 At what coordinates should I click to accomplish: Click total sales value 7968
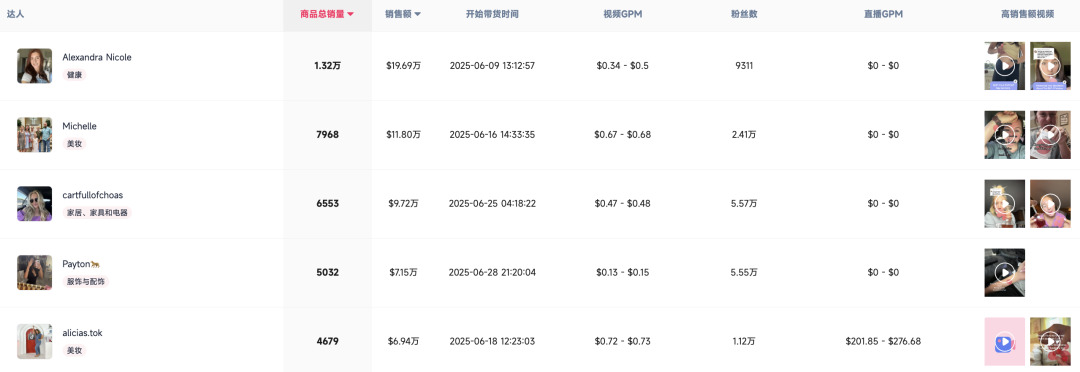click(327, 134)
